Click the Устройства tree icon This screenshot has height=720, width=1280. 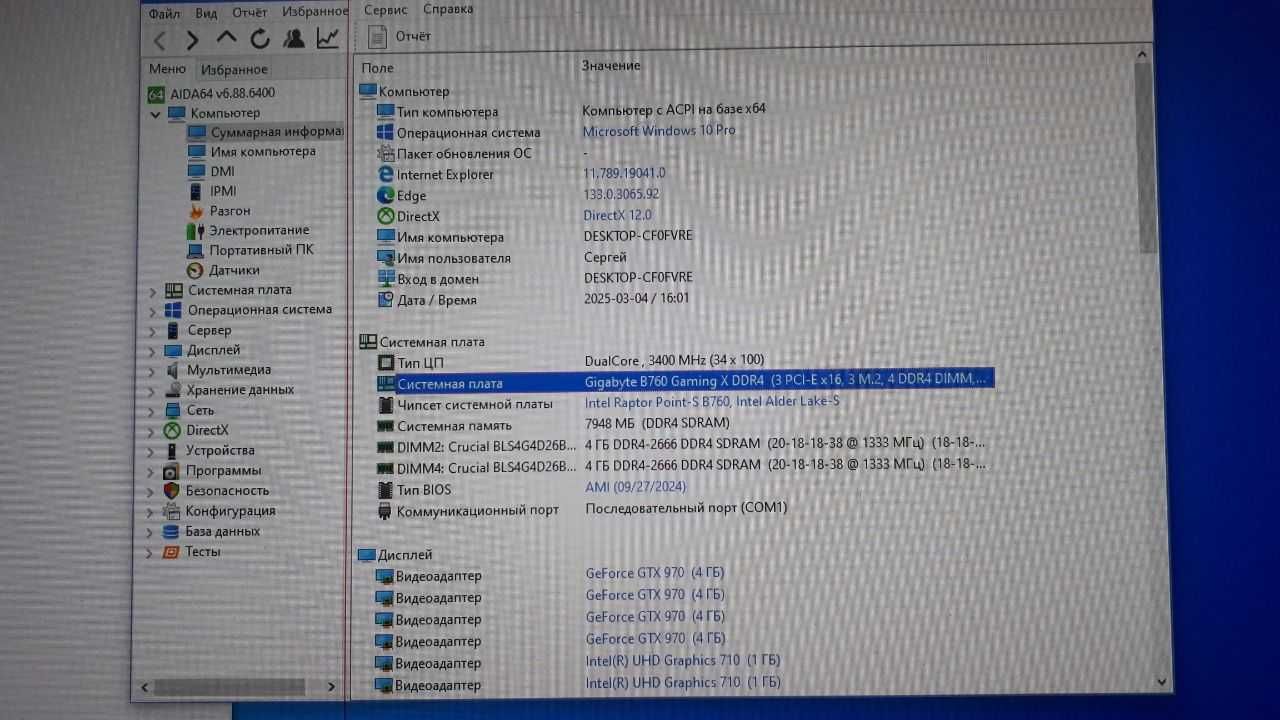[172, 451]
